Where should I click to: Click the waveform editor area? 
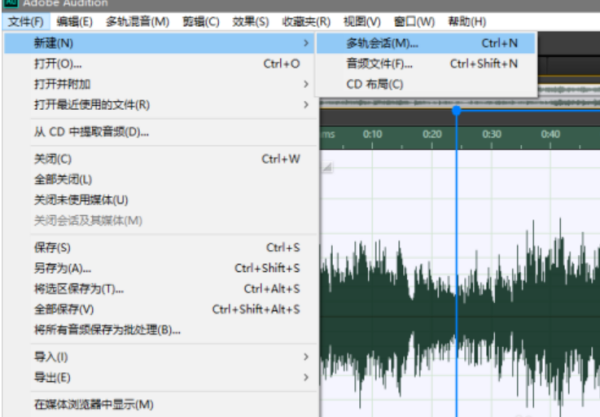point(460,283)
